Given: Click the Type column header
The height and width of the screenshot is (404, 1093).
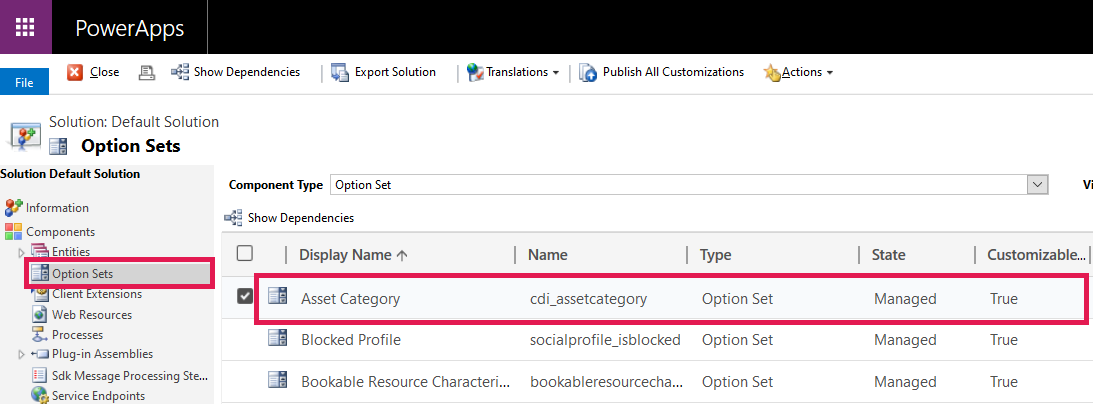Looking at the screenshot, I should click(x=715, y=255).
